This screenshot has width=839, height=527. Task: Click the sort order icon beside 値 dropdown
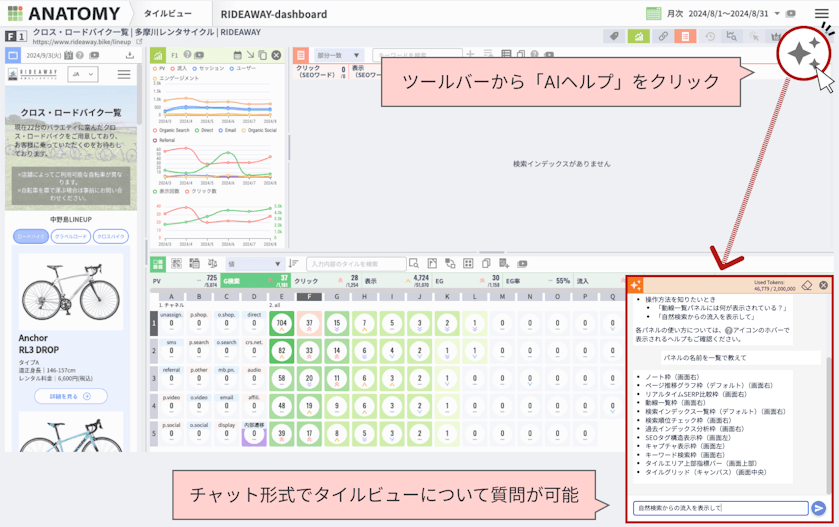tap(293, 263)
